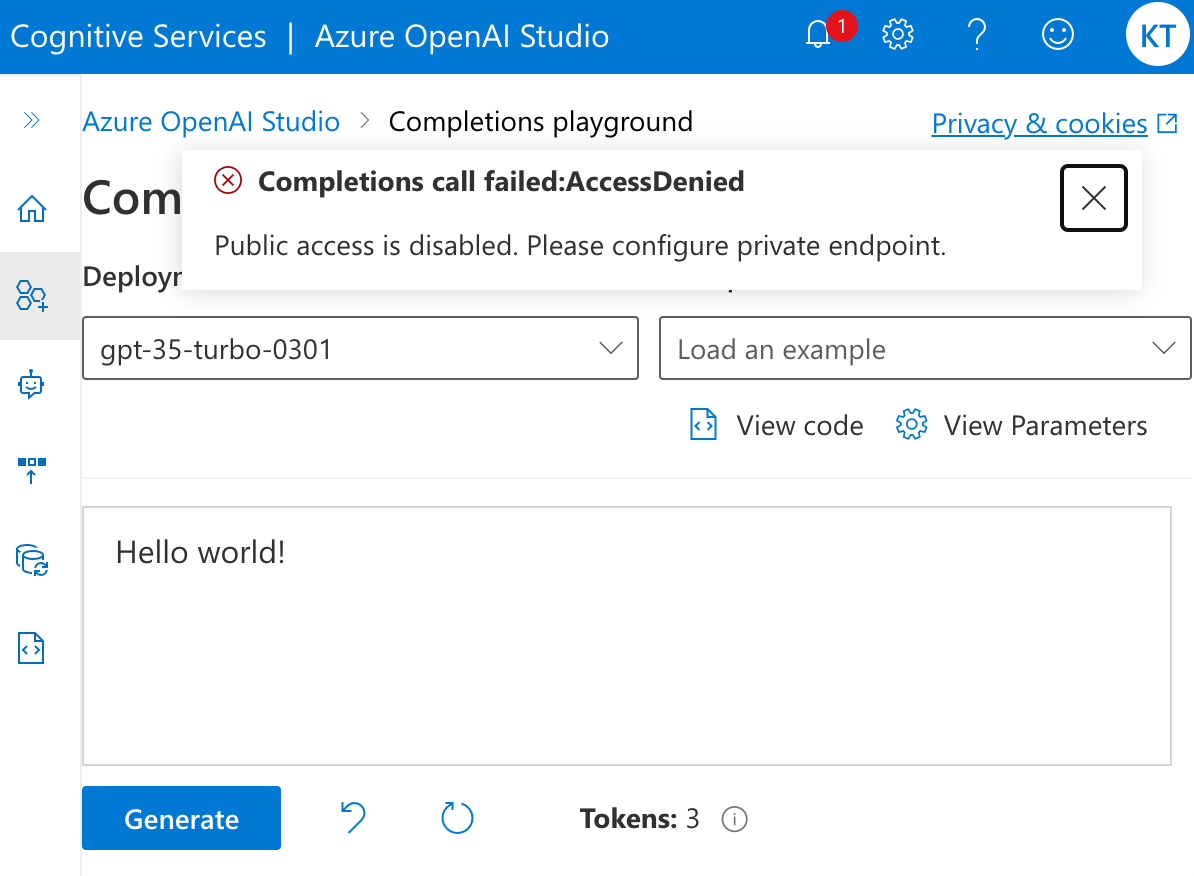Navigate to Azure OpenAI Studio breadcrumb
The width and height of the screenshot is (1194, 876).
(210, 121)
